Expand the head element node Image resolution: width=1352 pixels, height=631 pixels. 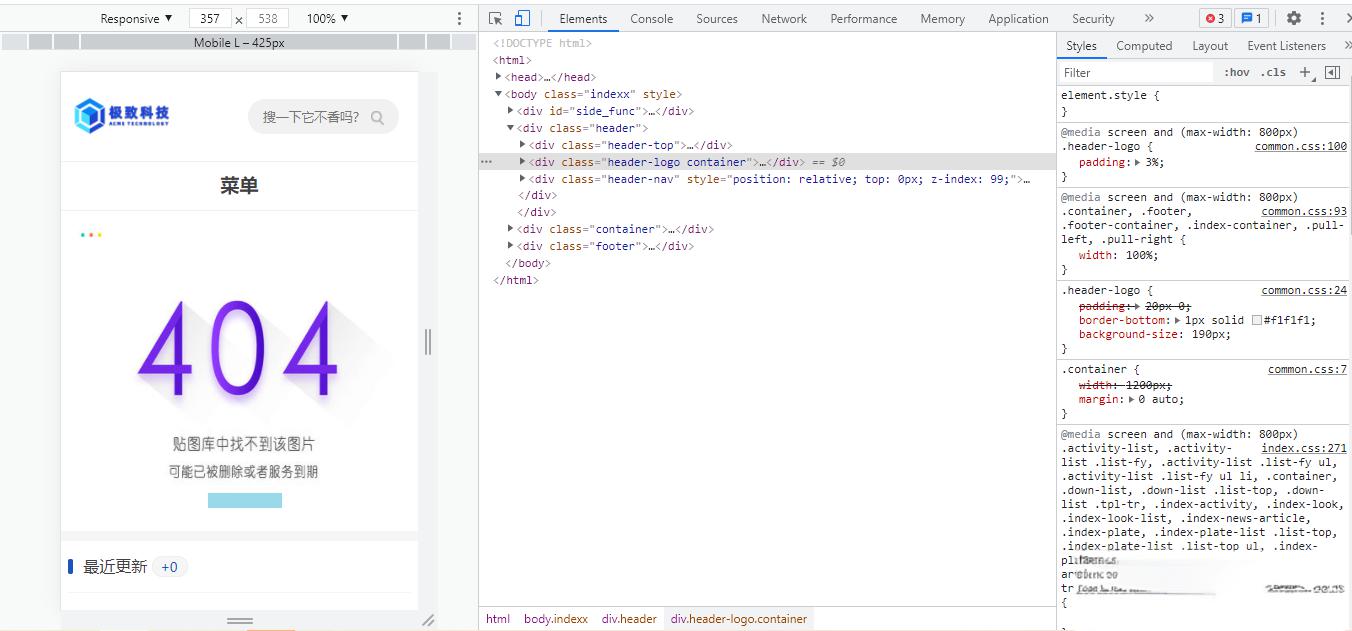pyautogui.click(x=499, y=77)
